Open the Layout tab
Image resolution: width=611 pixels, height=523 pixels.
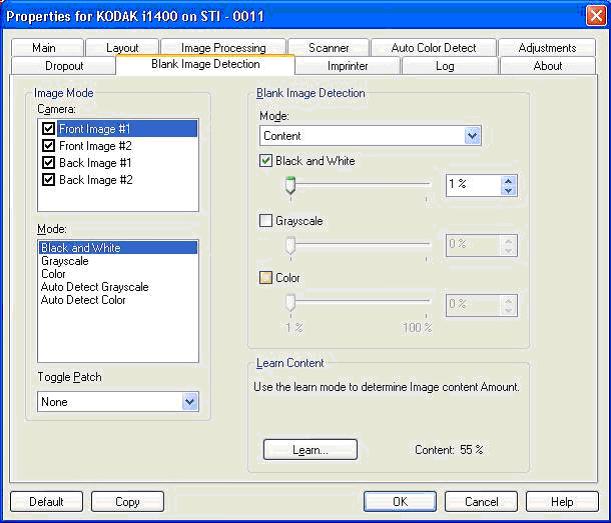click(x=122, y=48)
